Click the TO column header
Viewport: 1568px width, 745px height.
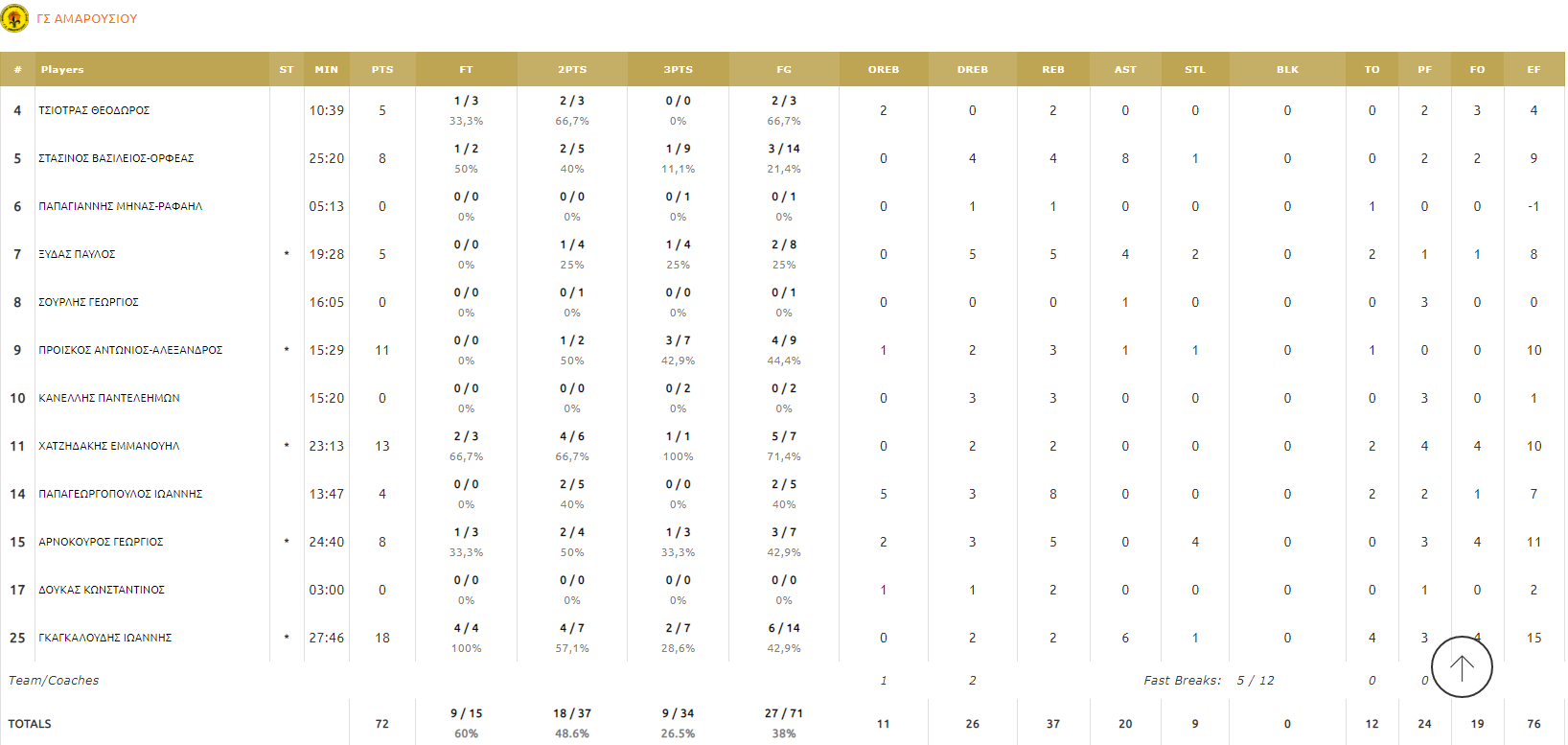coord(1372,69)
